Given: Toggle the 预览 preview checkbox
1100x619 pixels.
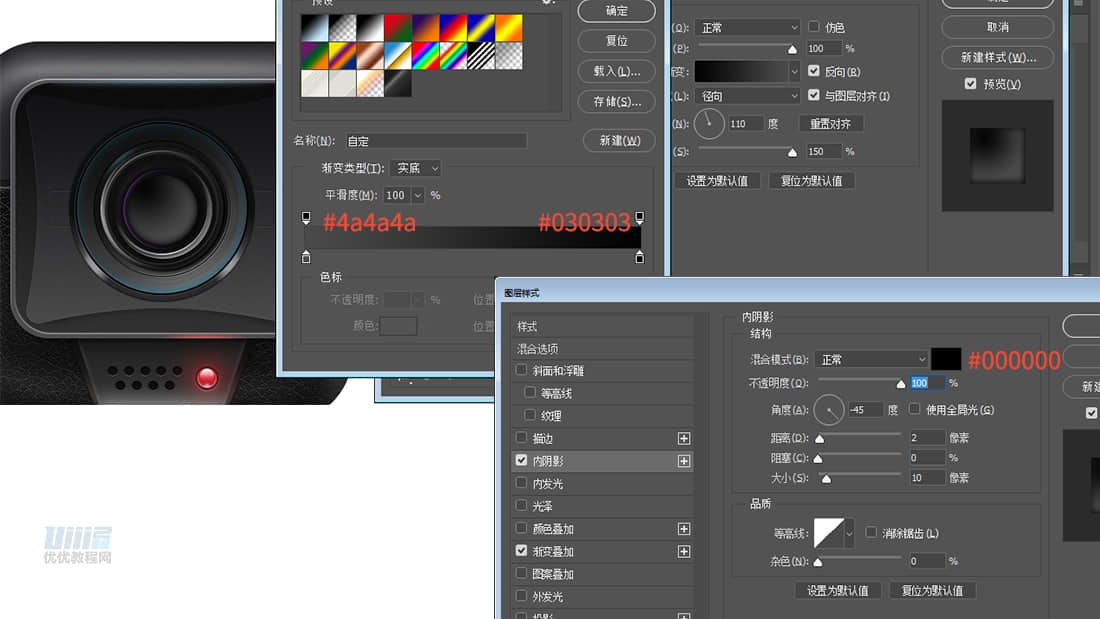Looking at the screenshot, I should click(x=970, y=84).
